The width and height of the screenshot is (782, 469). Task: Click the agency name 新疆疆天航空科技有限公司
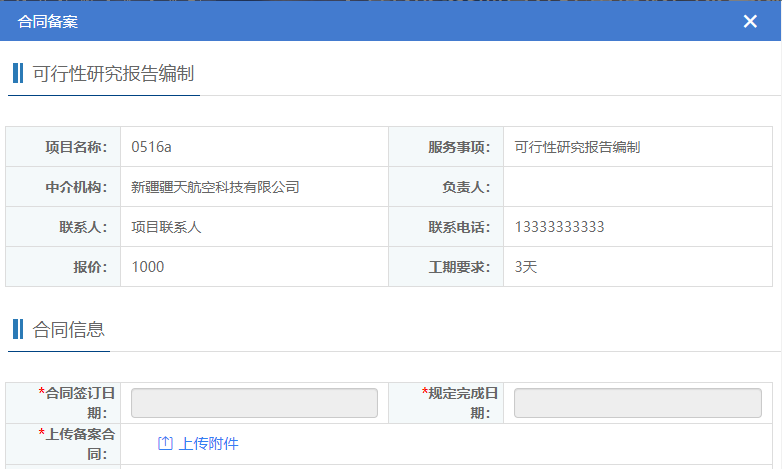(x=215, y=187)
